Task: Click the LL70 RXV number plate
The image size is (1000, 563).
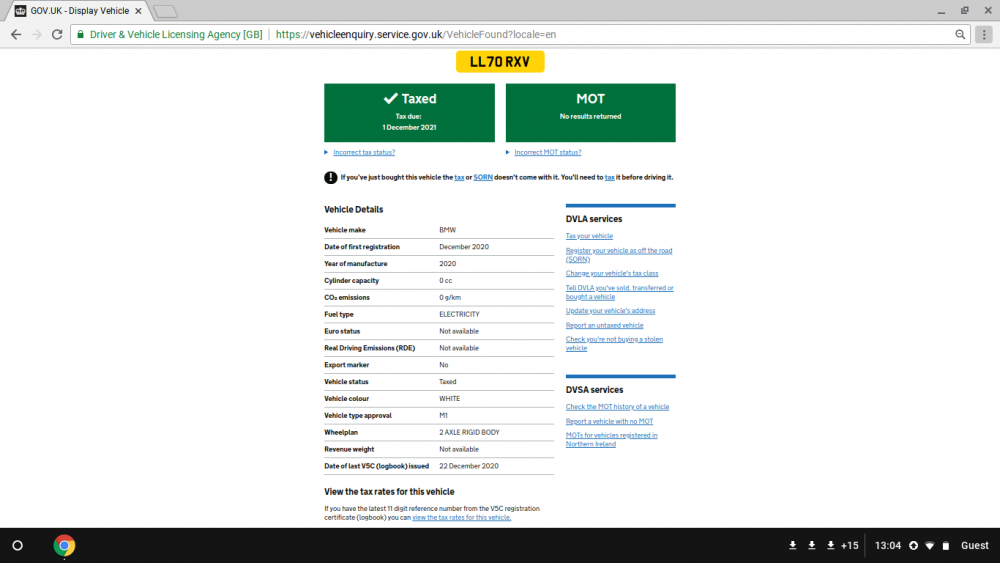Action: point(500,62)
